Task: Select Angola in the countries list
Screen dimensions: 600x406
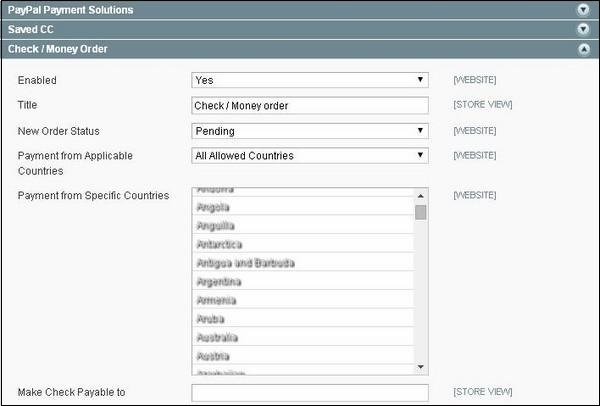Action: pyautogui.click(x=214, y=207)
